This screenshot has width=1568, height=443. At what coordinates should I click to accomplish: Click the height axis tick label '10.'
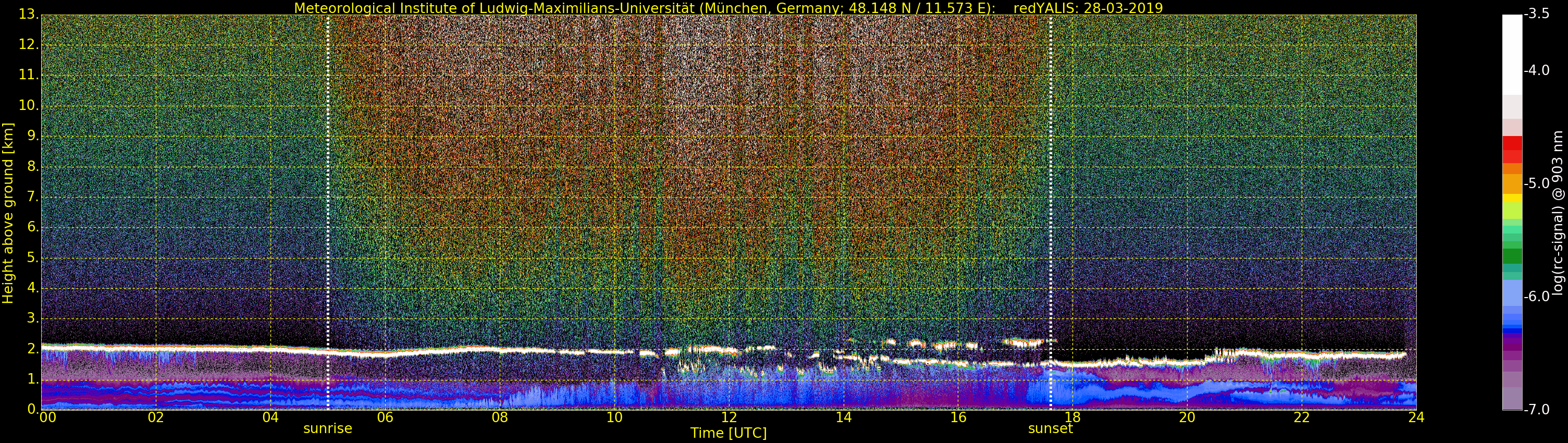pos(28,105)
